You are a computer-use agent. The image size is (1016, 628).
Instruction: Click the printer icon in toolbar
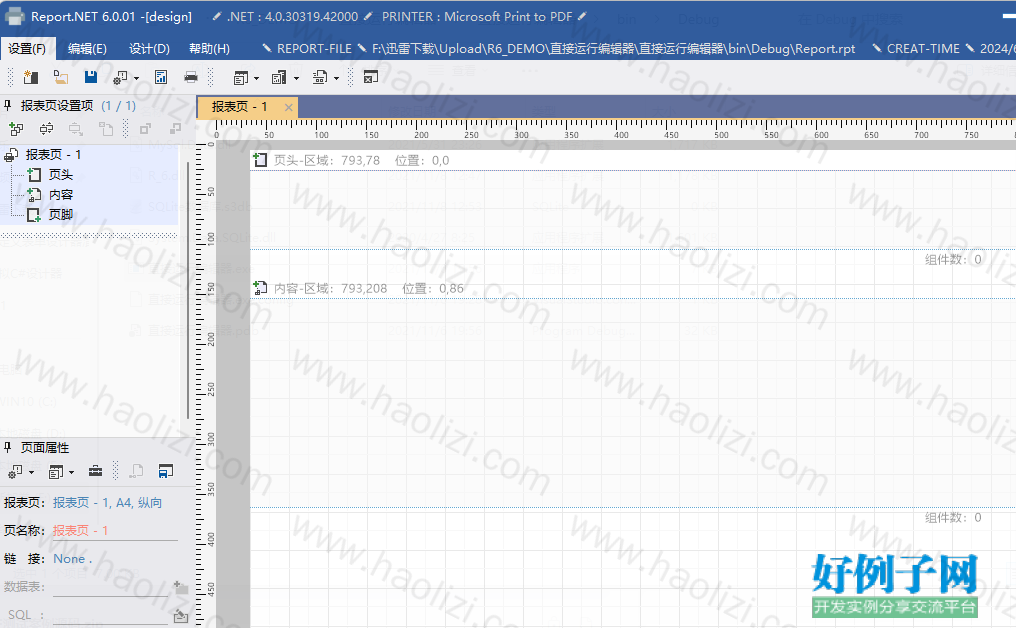tap(190, 78)
